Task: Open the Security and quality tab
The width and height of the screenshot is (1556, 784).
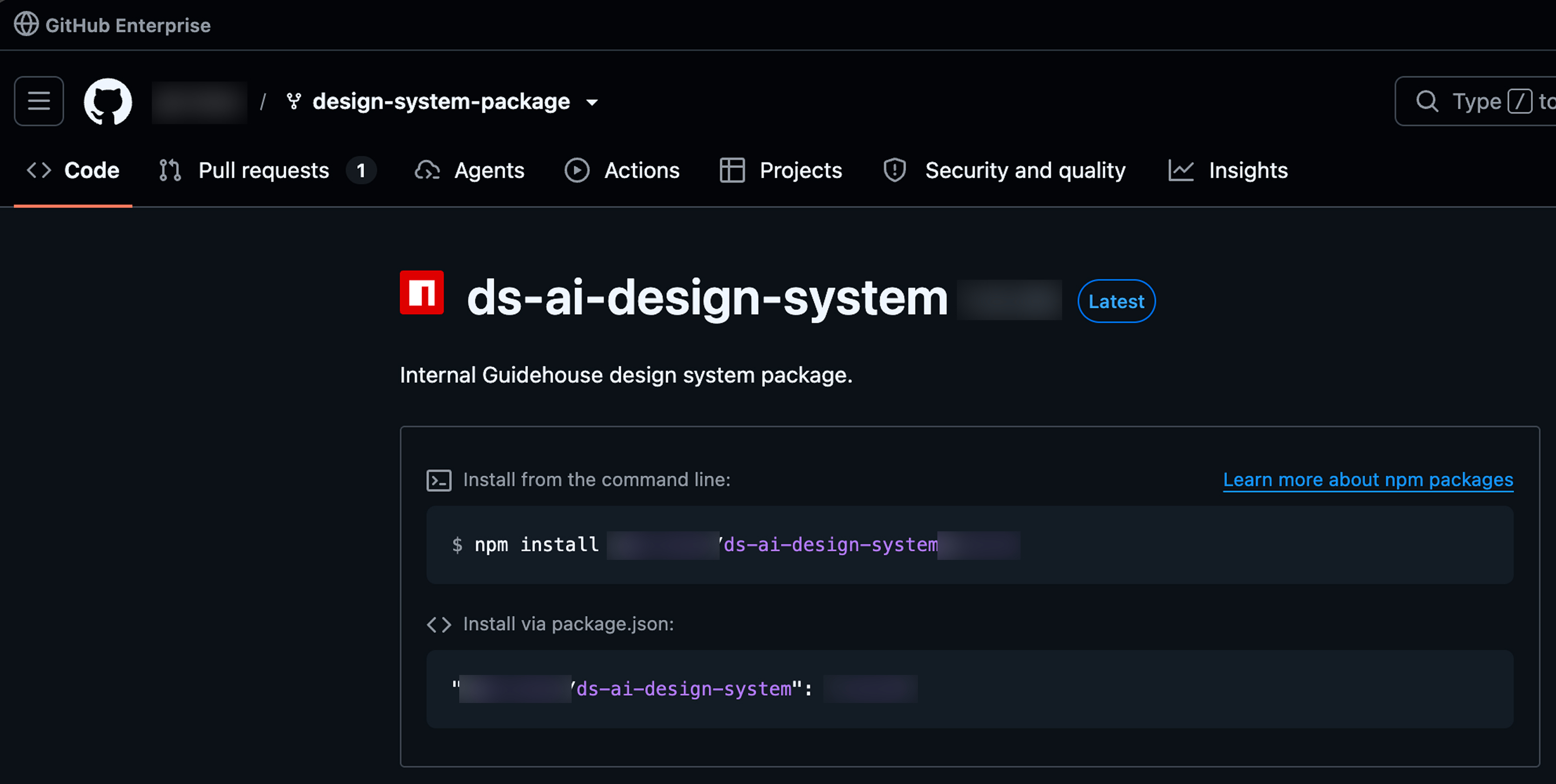Action: tap(1004, 170)
